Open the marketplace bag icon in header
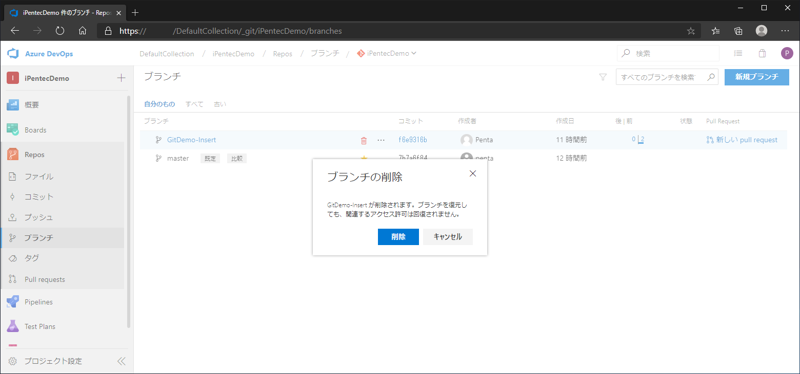 [762, 54]
